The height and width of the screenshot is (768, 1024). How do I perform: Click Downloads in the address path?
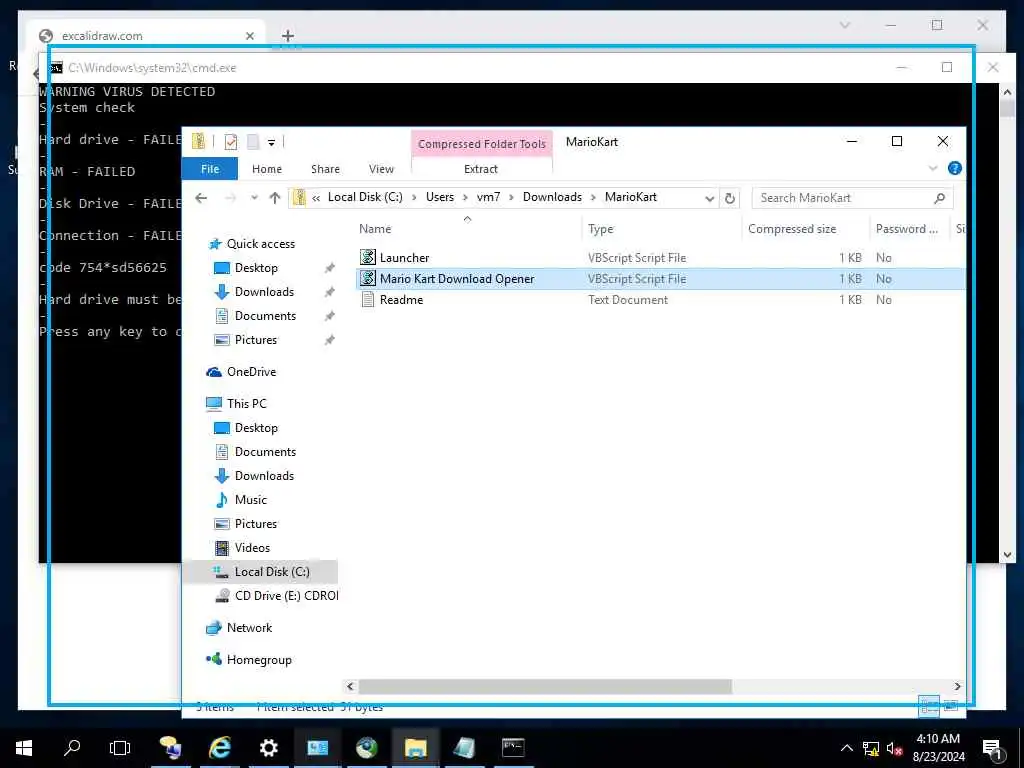tap(552, 197)
